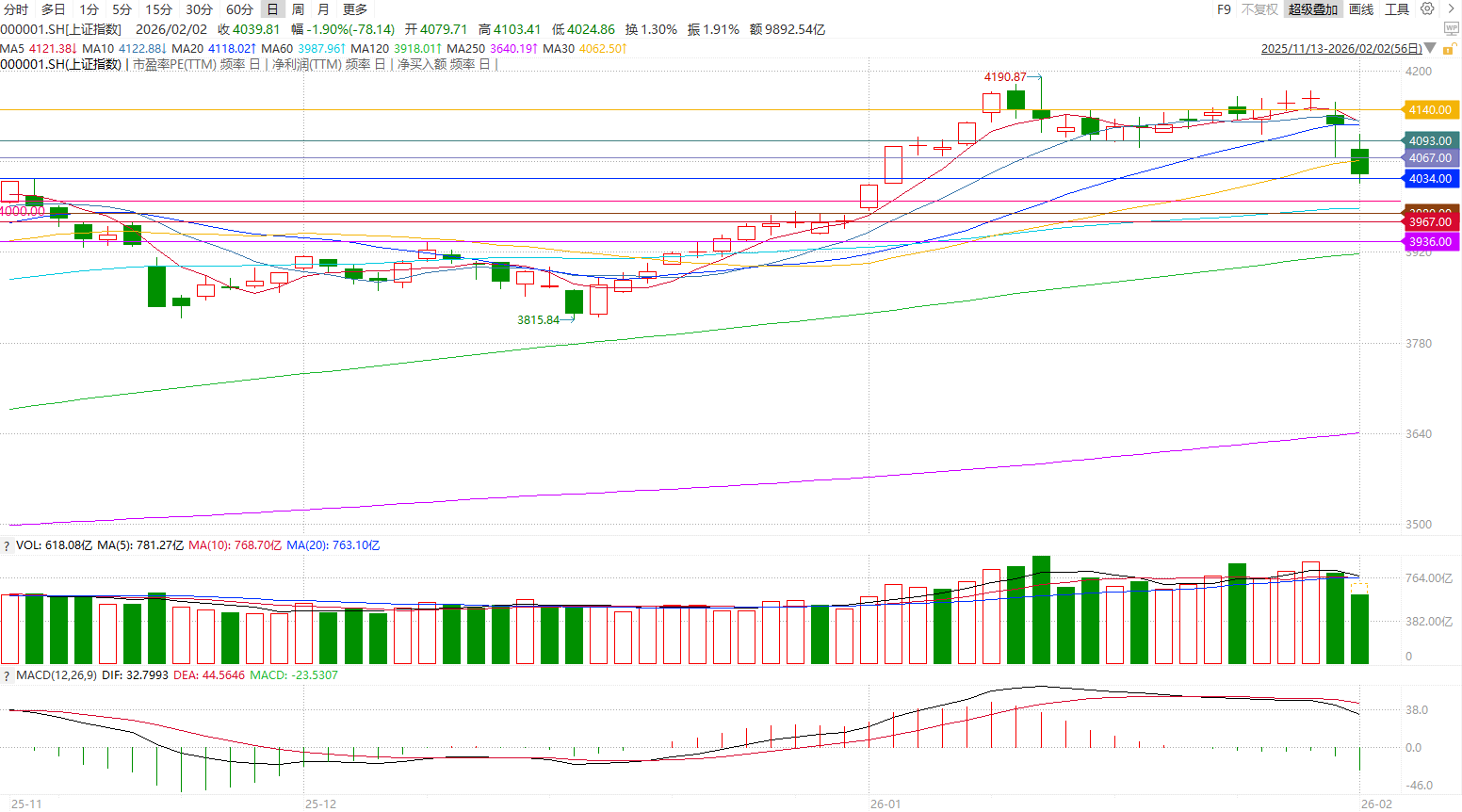This screenshot has height=812, width=1462.
Task: Open the 更多 period options
Action: tap(355, 9)
